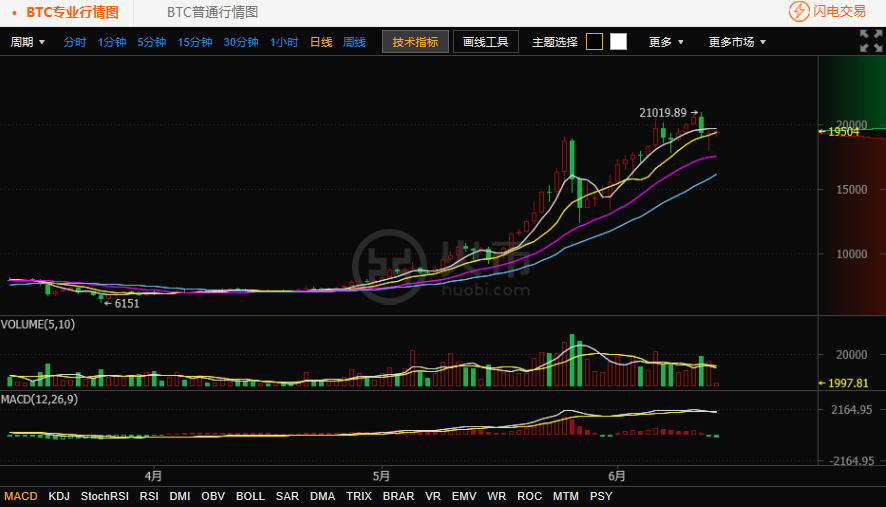Select the 1小时 interval
This screenshot has width=886, height=507.
pos(284,42)
